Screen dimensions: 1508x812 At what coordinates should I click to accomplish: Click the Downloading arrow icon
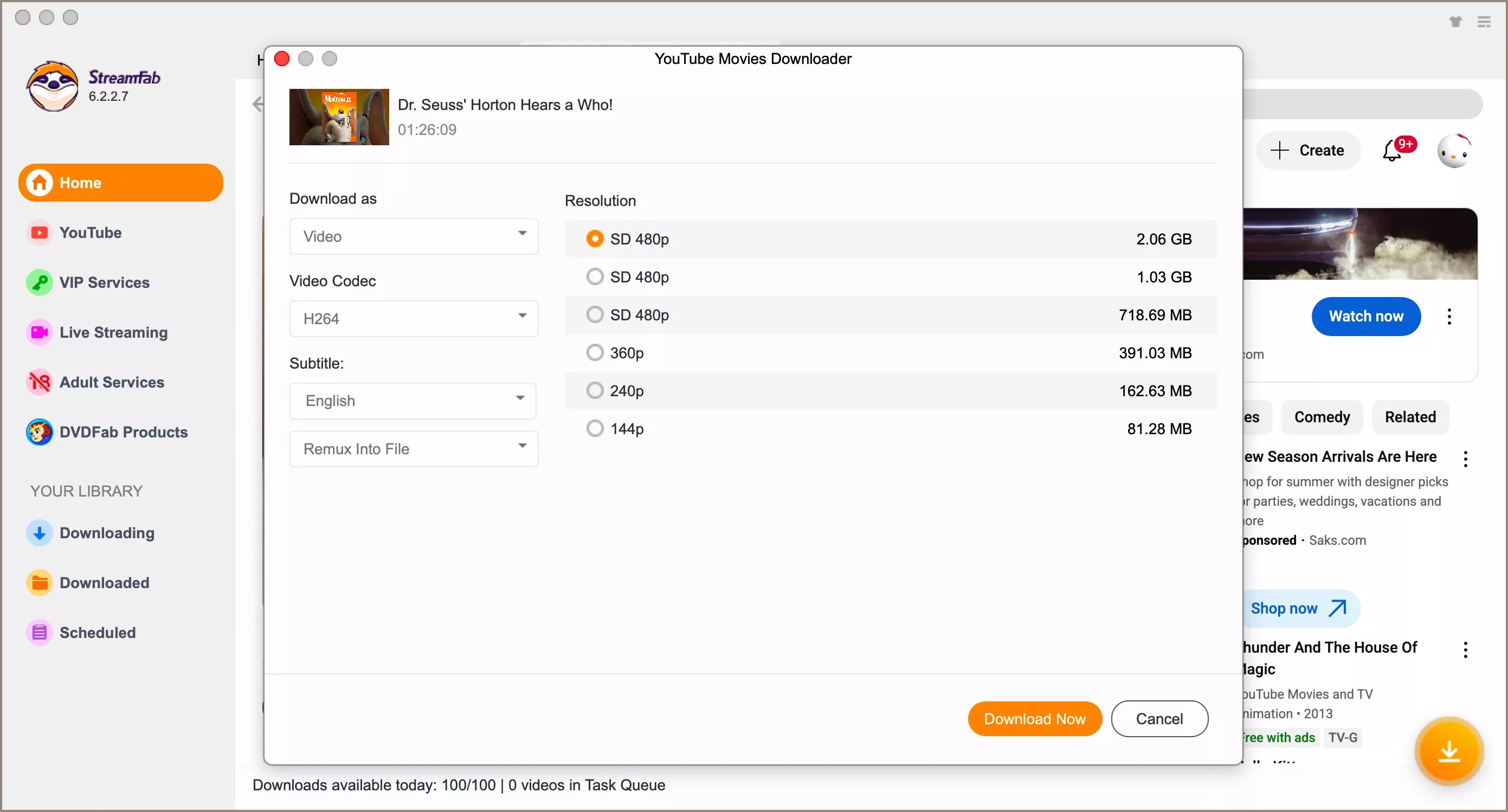point(39,533)
